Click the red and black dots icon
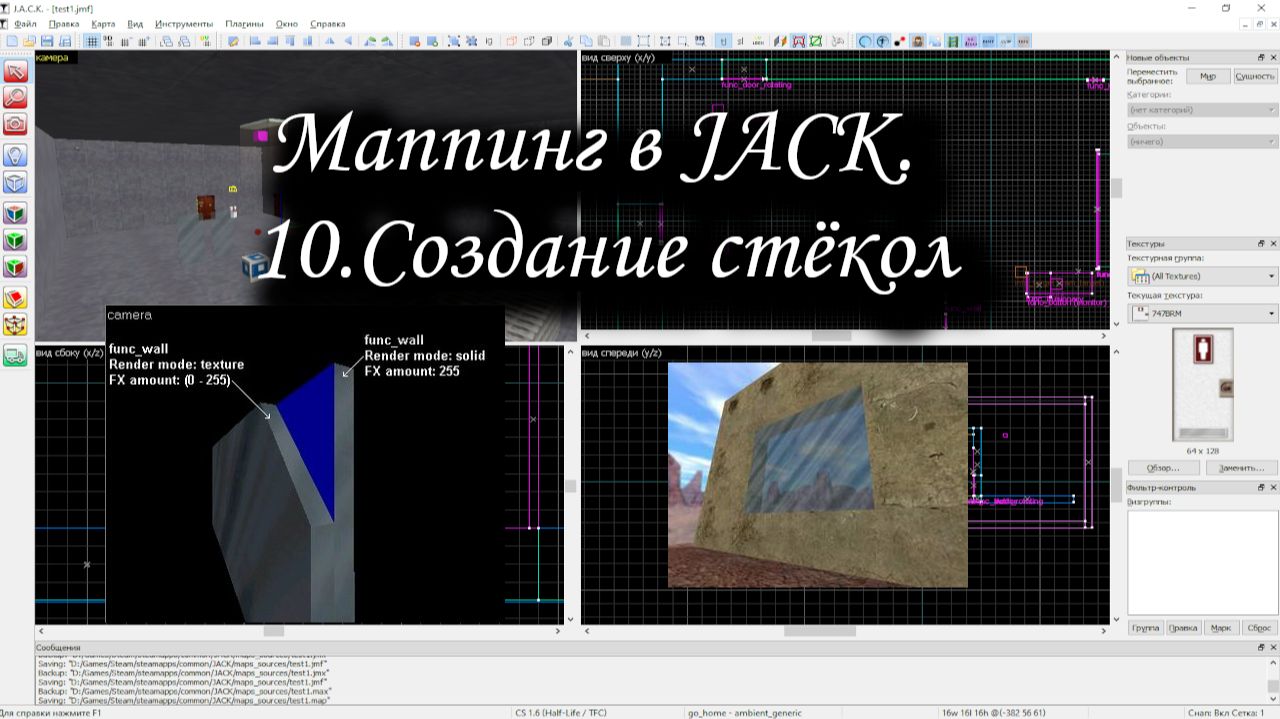This screenshot has height=719, width=1280. point(899,41)
